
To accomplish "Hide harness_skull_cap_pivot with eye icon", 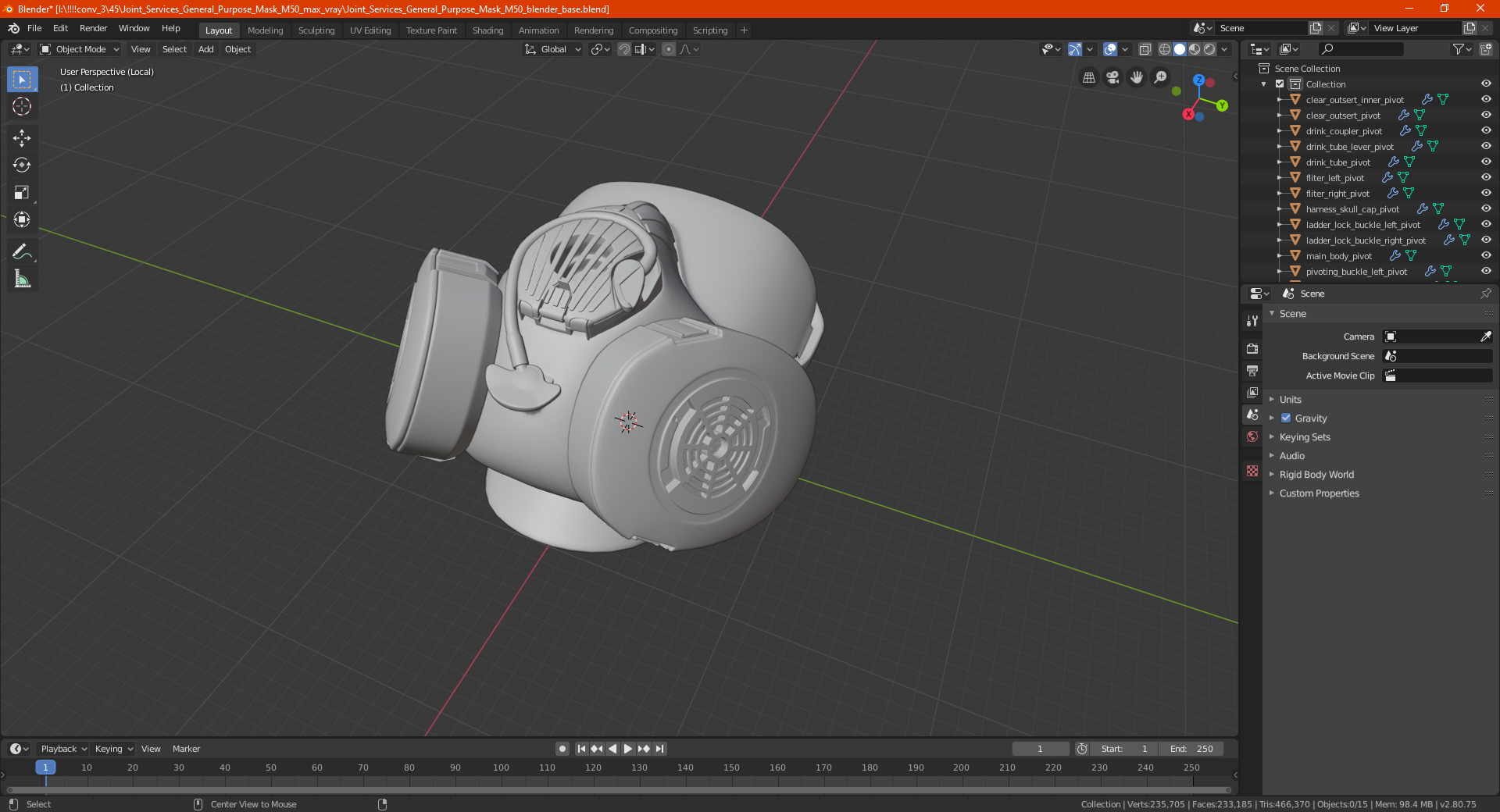I will click(x=1486, y=209).
